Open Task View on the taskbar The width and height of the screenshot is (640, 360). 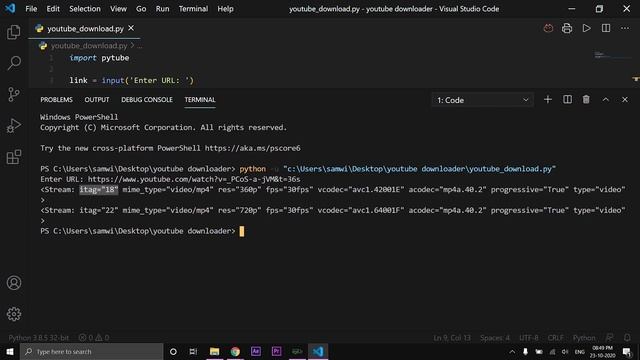[193, 351]
